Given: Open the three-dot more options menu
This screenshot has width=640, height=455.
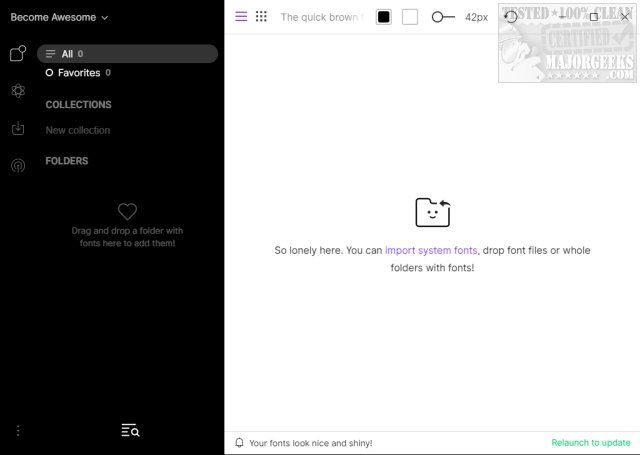Looking at the screenshot, I should pyautogui.click(x=18, y=430).
